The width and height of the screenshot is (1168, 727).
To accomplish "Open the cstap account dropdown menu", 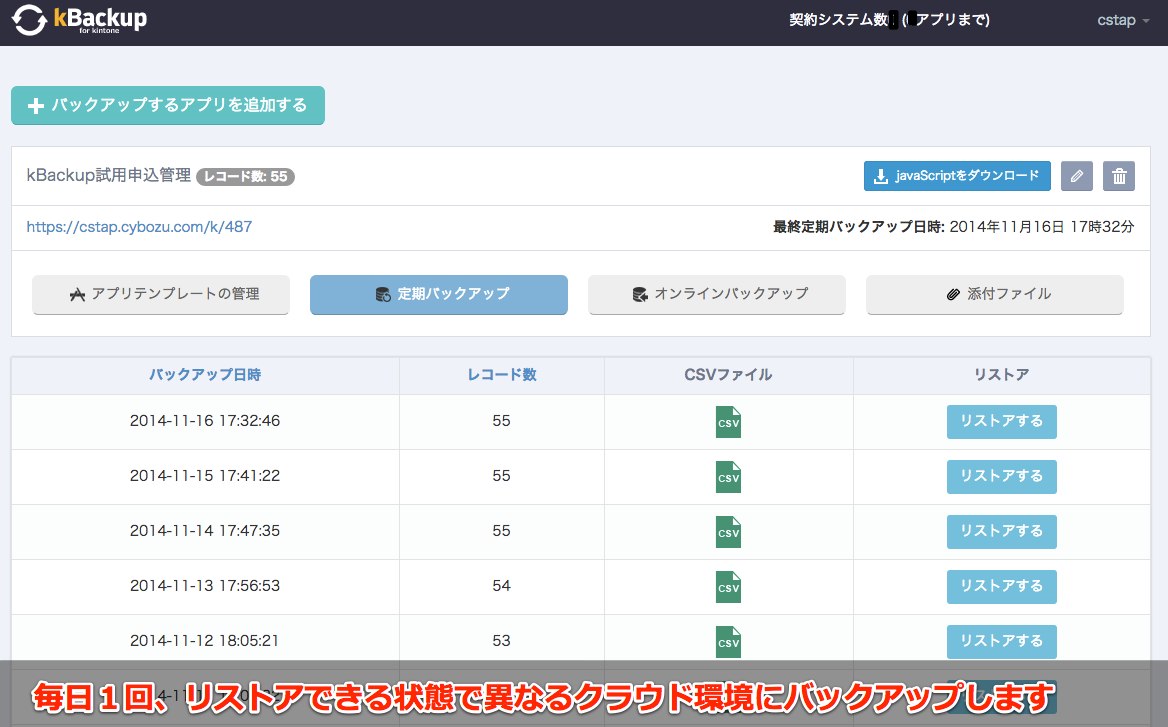I will (1120, 20).
